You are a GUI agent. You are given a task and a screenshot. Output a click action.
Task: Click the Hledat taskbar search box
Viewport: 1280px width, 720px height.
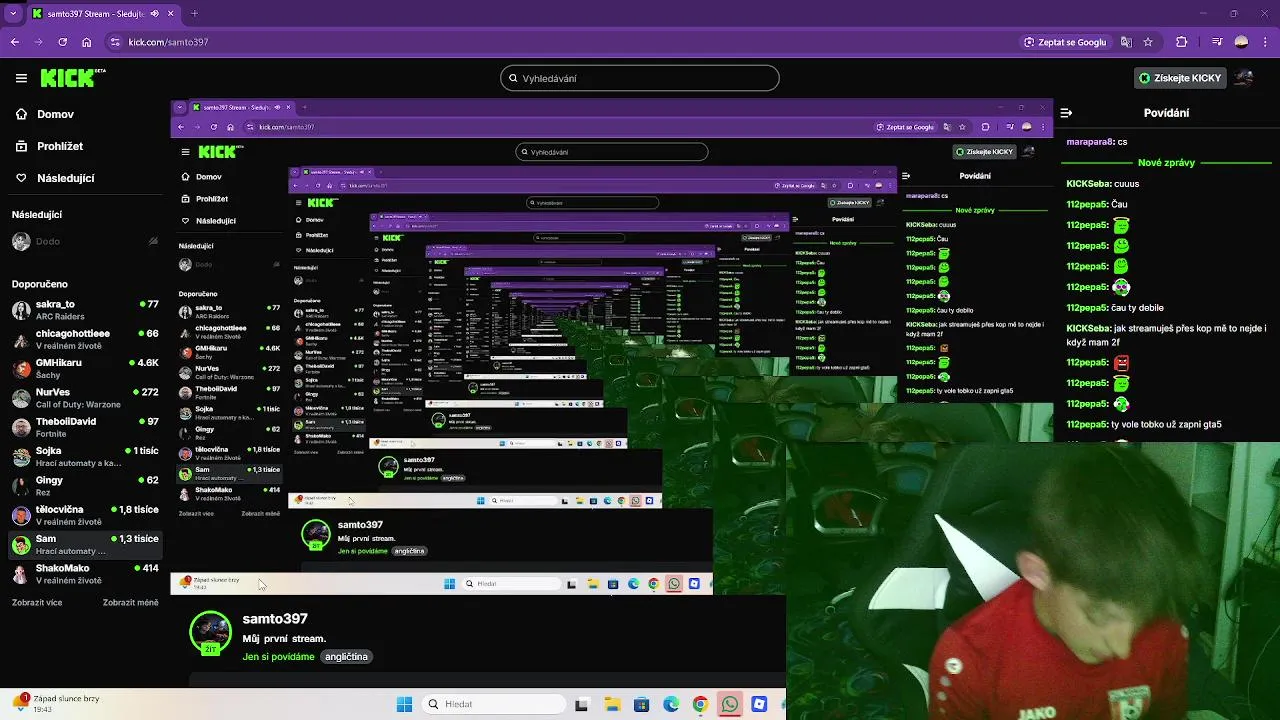tap(492, 704)
